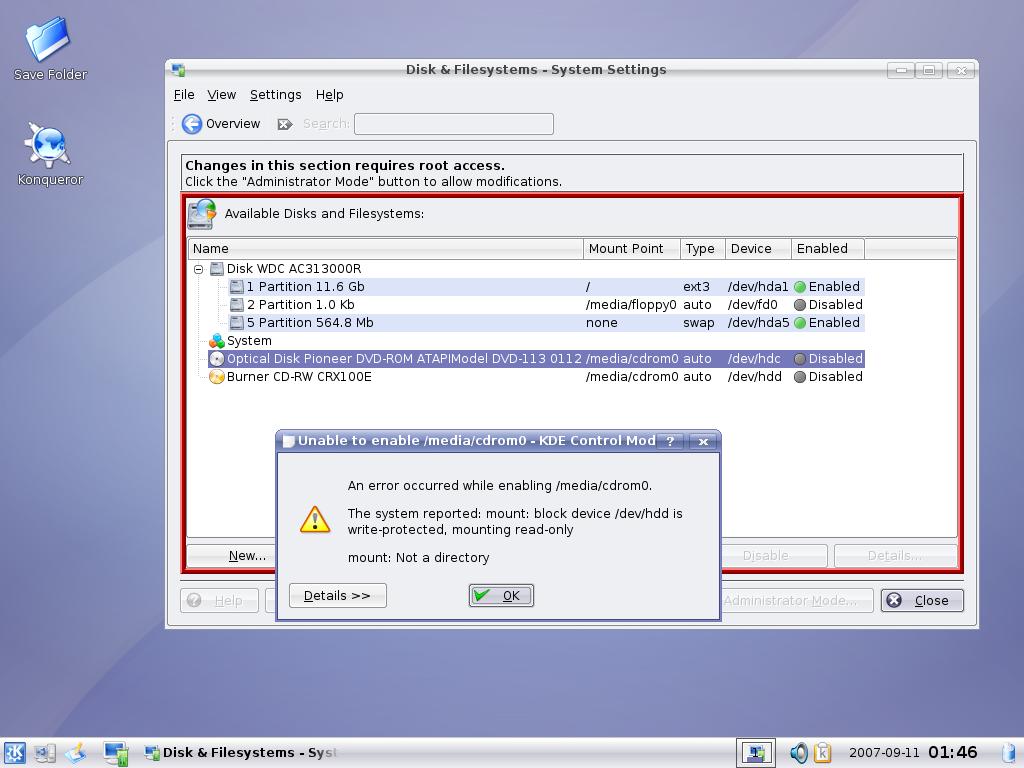Viewport: 1024px width, 768px height.
Task: Click the Overview back arrow icon
Action: [192, 124]
